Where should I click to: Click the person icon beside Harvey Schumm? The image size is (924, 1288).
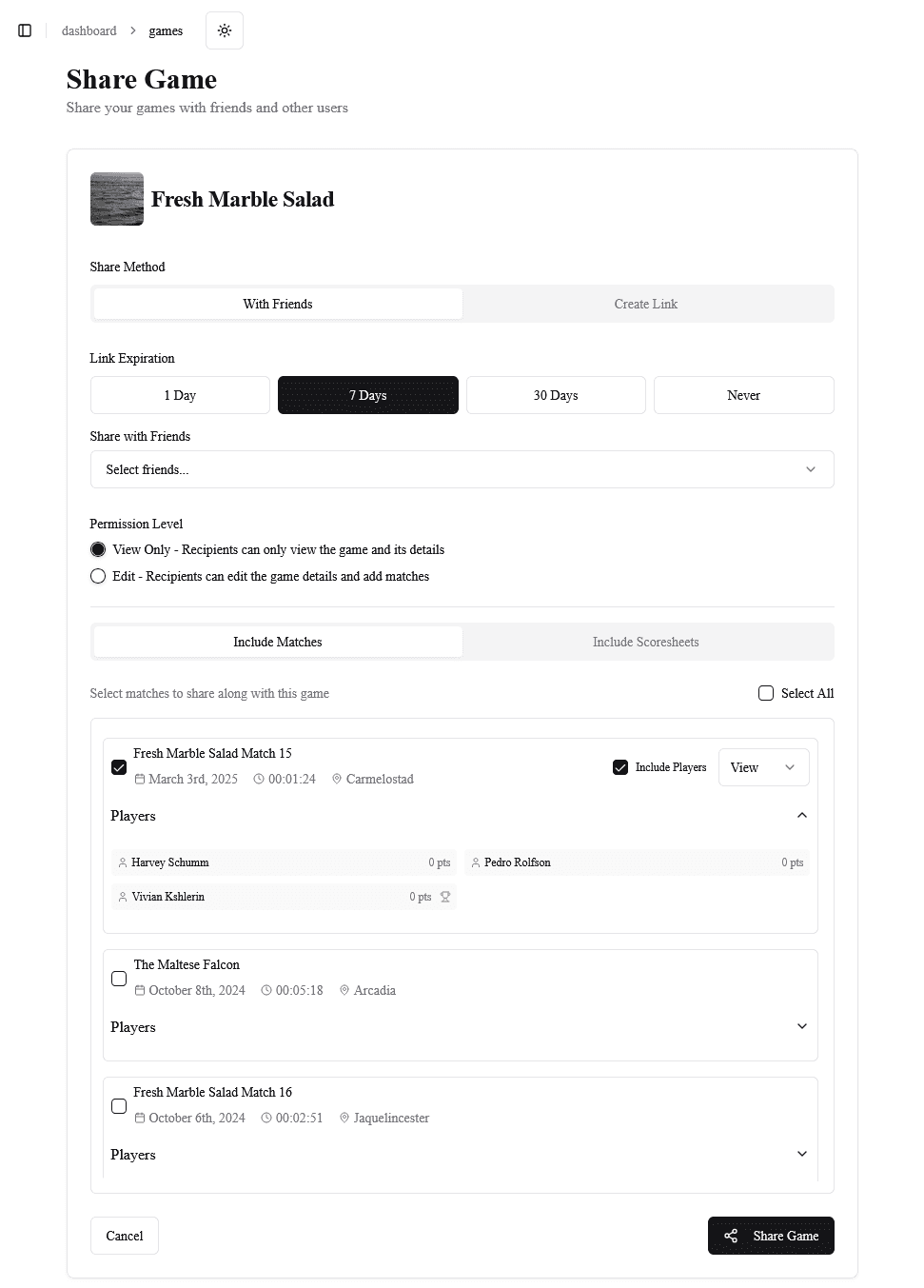(x=123, y=862)
